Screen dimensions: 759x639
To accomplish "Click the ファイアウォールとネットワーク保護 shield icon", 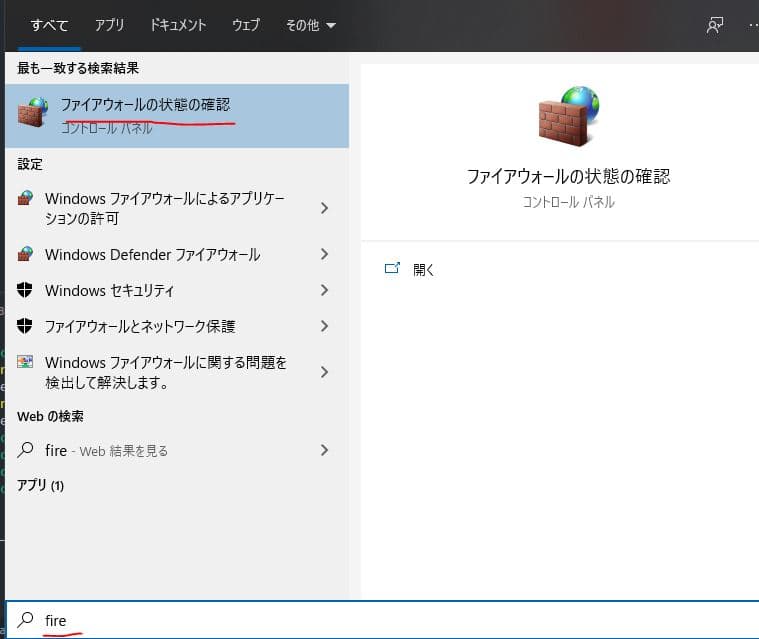I will (x=26, y=327).
